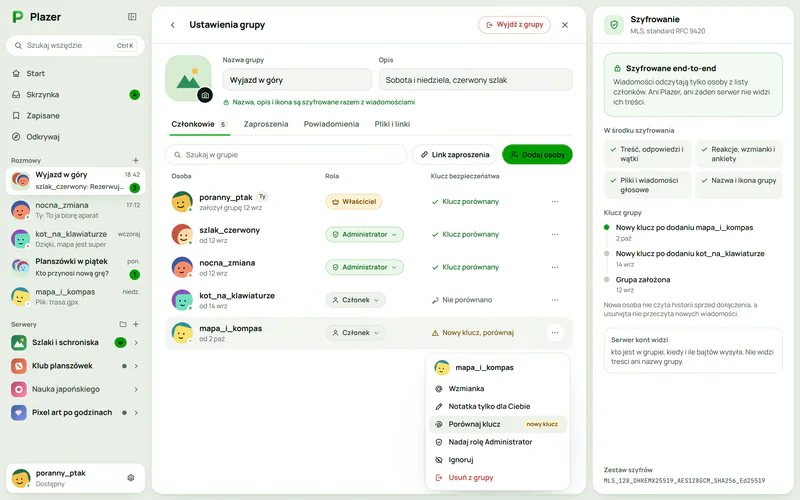Click the Właściciel role badge

coord(354,202)
